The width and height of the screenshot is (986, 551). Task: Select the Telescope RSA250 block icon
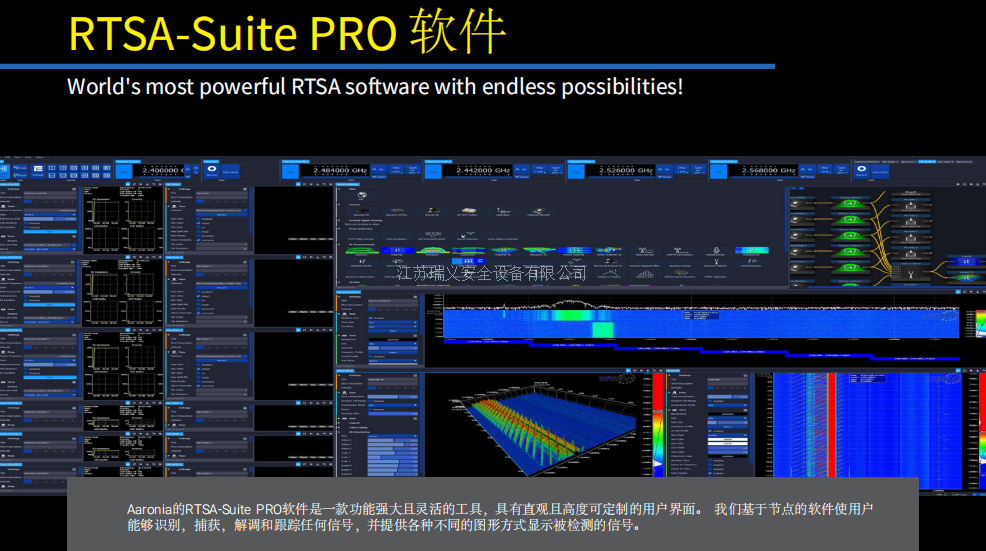[539, 212]
